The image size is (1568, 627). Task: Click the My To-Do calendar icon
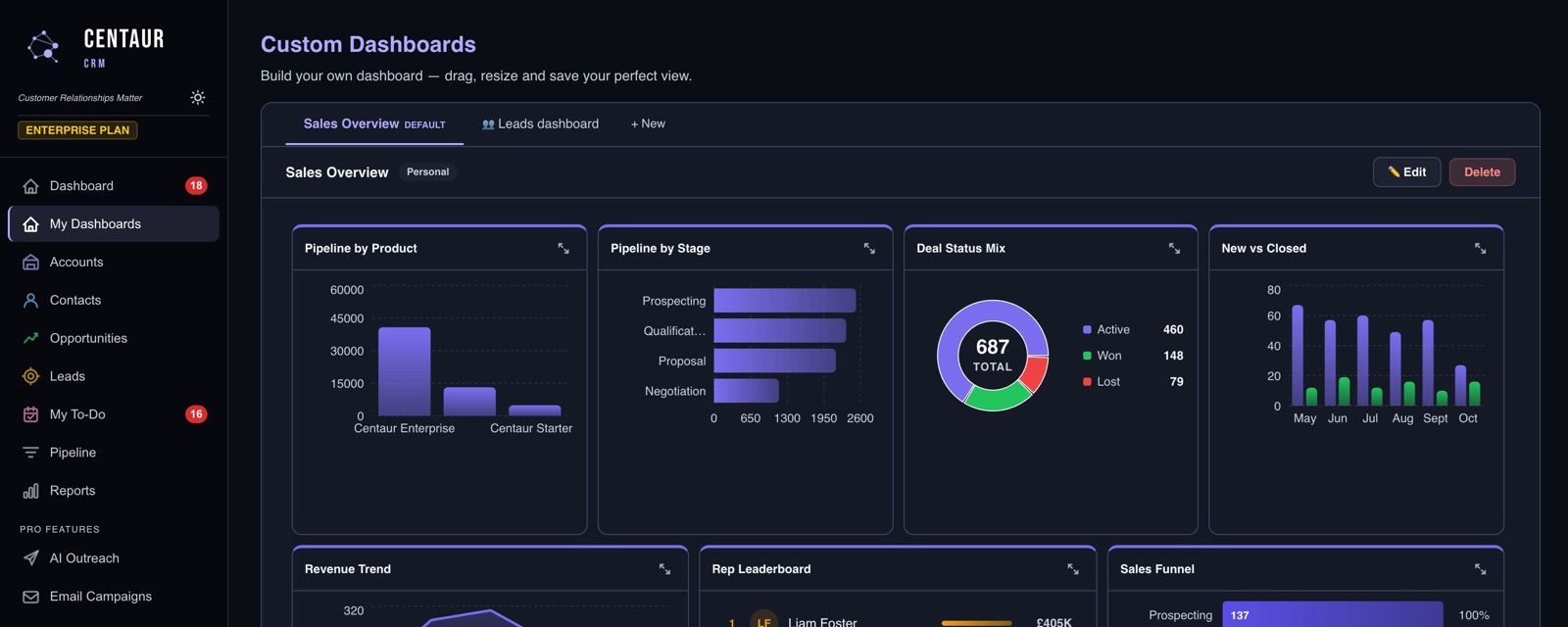coord(30,414)
